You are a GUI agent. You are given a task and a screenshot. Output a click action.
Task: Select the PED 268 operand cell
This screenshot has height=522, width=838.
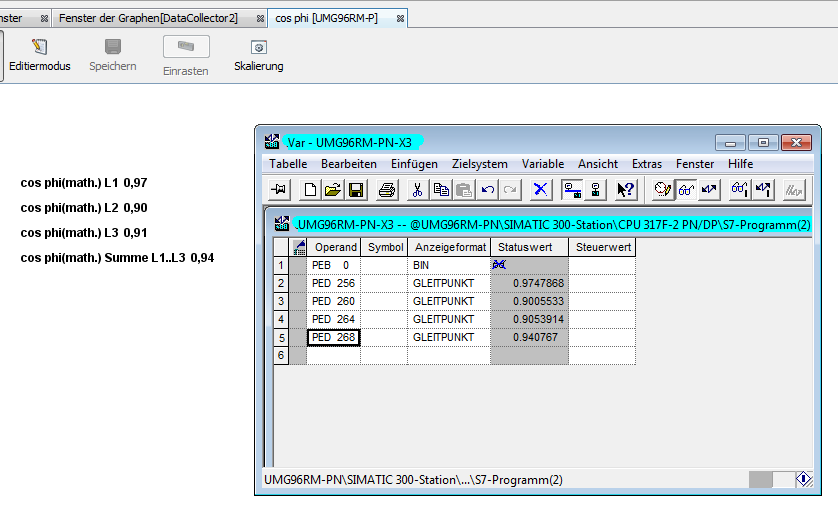coord(332,338)
